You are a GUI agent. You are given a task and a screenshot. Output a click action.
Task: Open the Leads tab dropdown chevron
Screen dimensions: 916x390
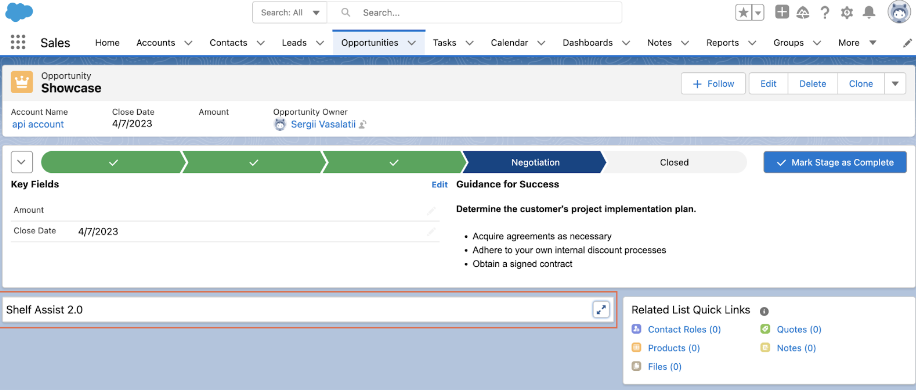(x=320, y=43)
